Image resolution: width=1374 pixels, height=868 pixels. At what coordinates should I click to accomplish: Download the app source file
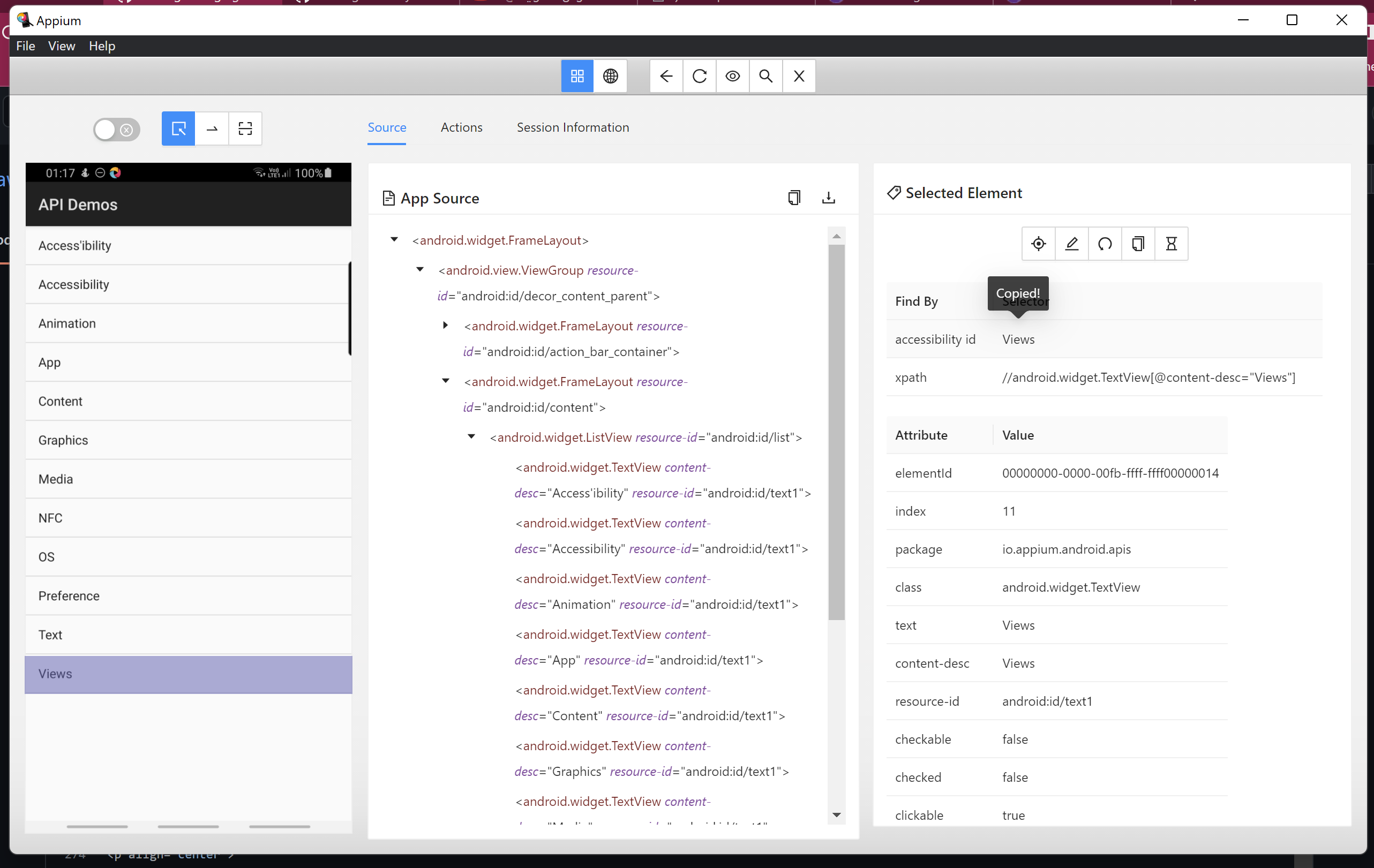click(829, 198)
